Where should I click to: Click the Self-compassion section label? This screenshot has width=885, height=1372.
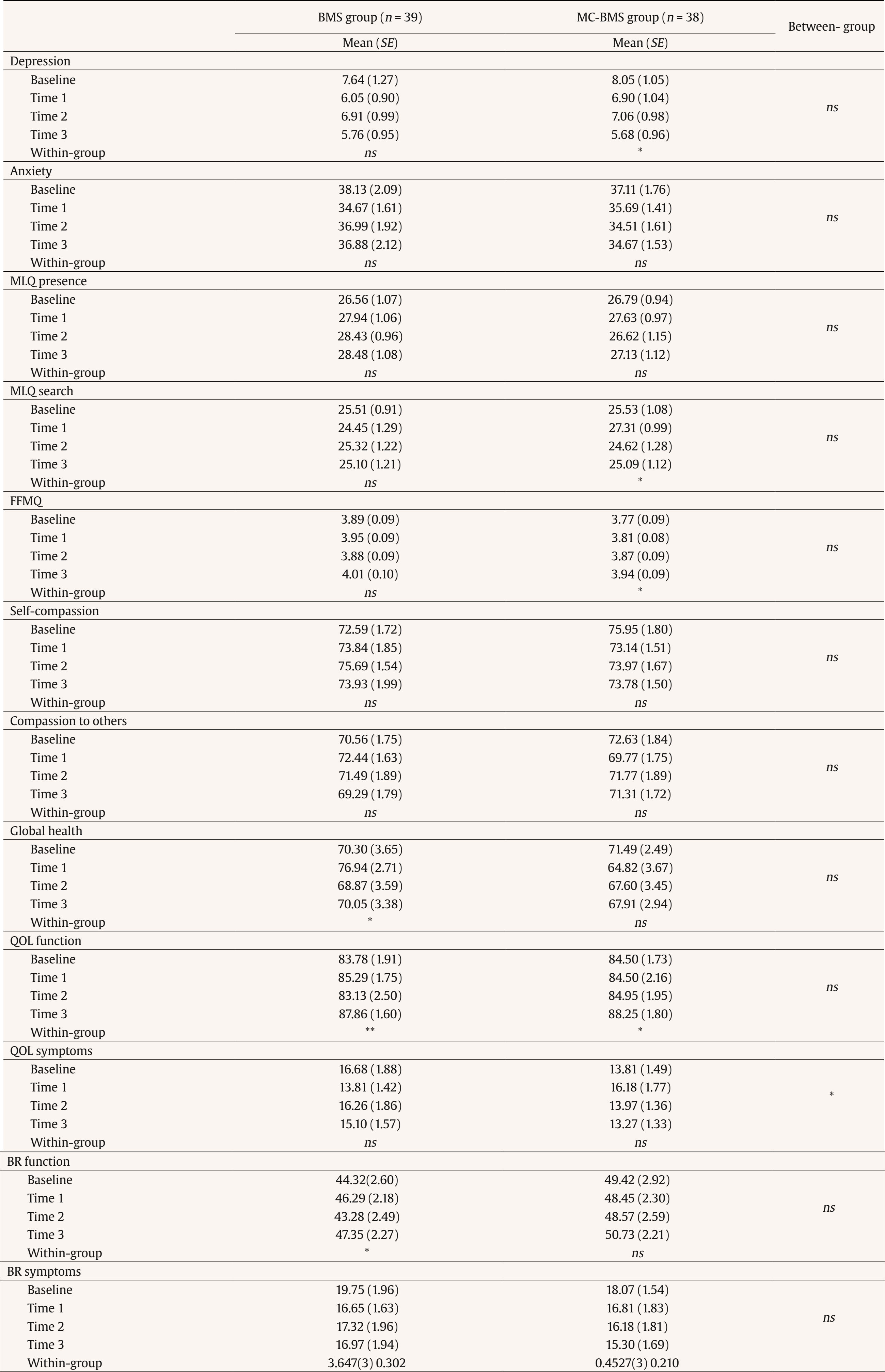tap(54, 611)
